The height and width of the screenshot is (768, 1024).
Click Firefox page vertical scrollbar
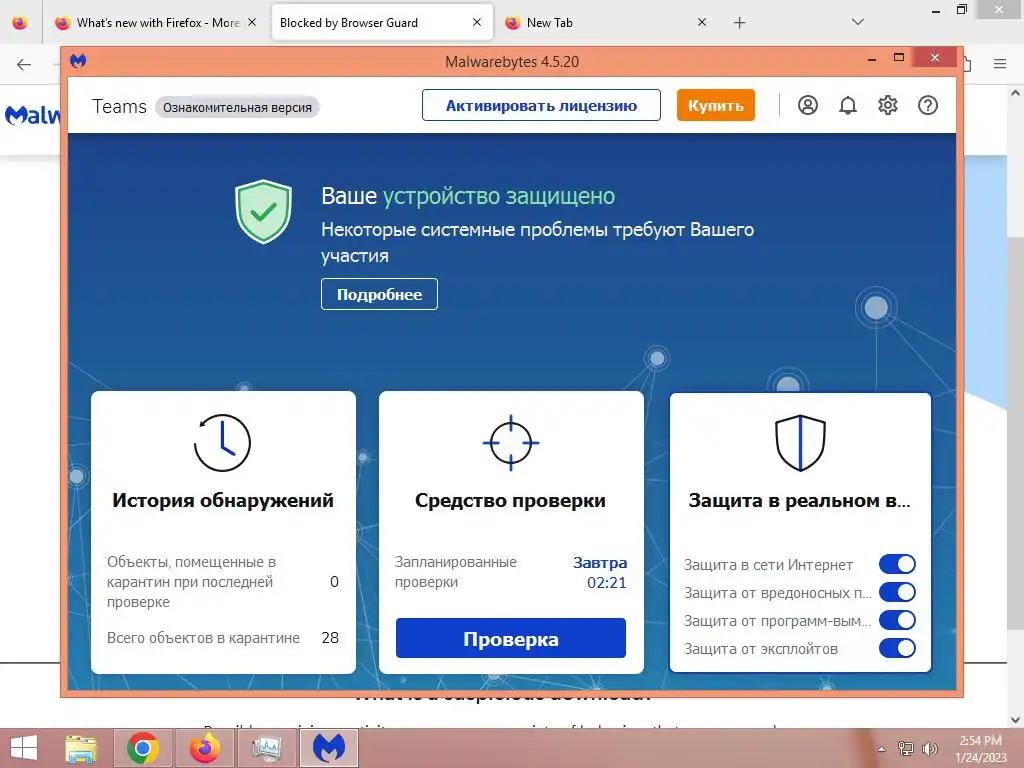(x=1016, y=434)
